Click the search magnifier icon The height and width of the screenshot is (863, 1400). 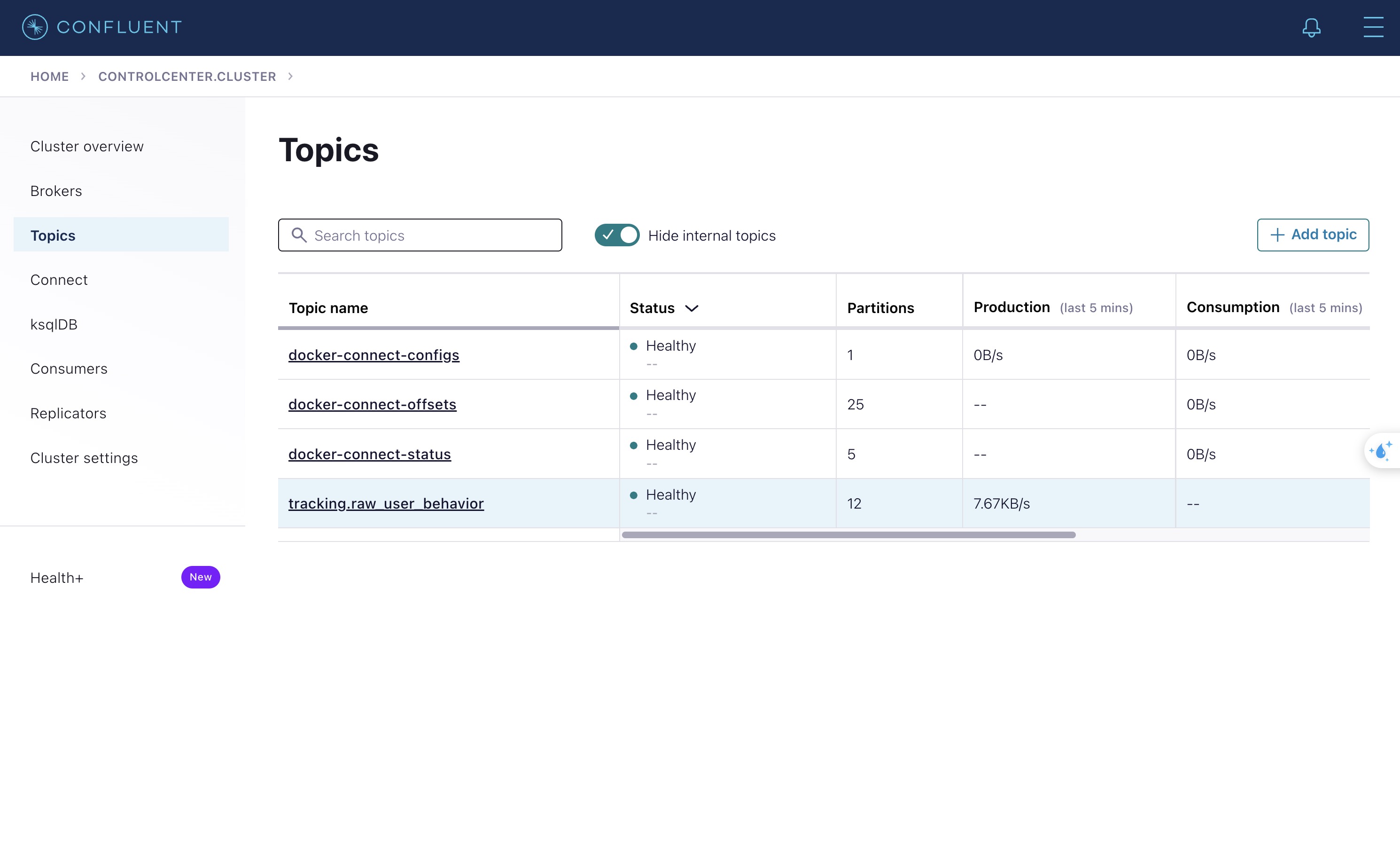point(299,235)
